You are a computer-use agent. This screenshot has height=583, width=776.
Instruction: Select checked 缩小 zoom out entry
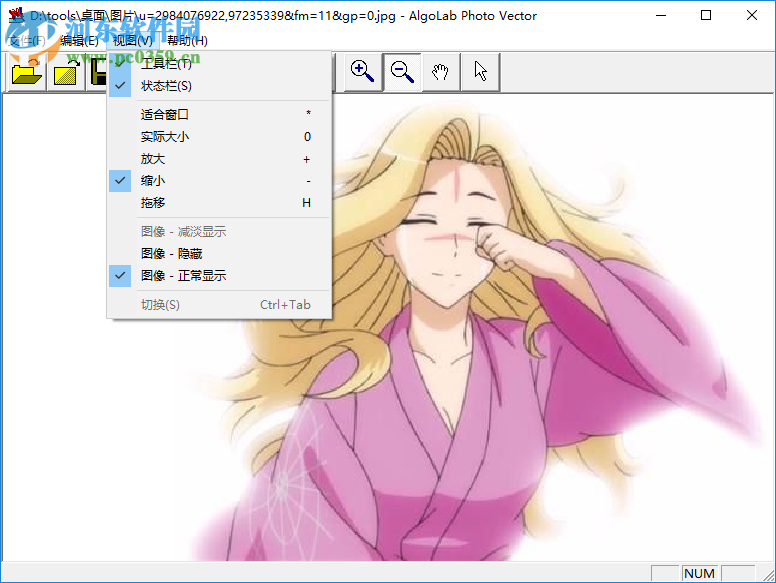pos(219,181)
